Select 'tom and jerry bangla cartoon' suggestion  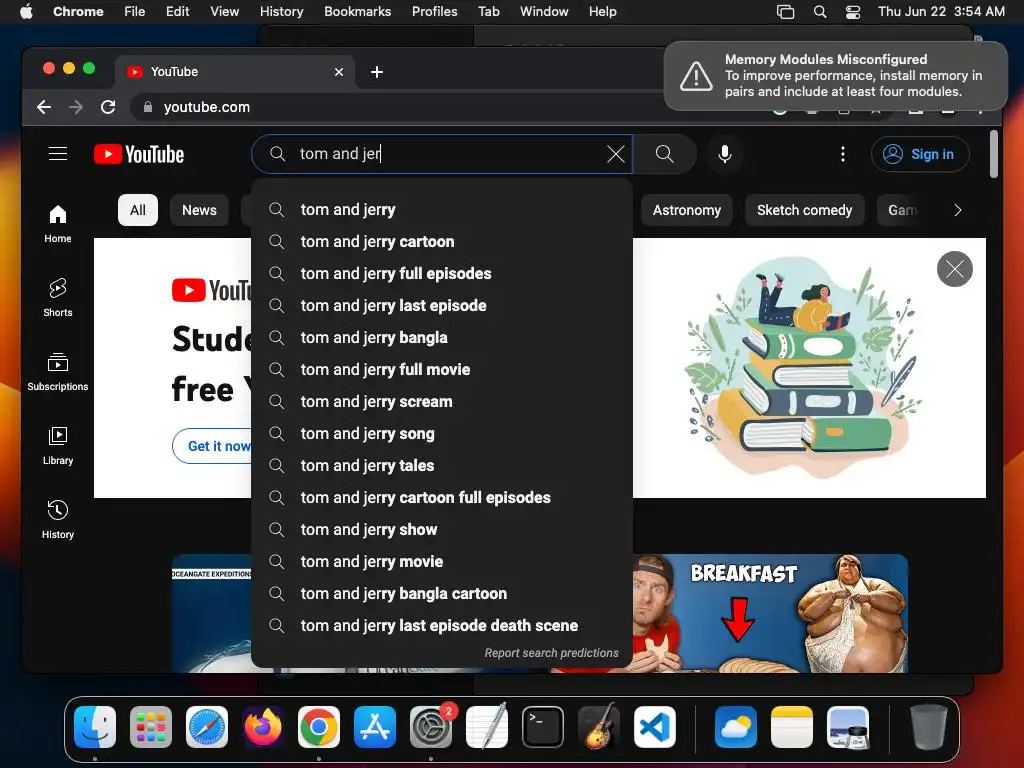click(442, 594)
